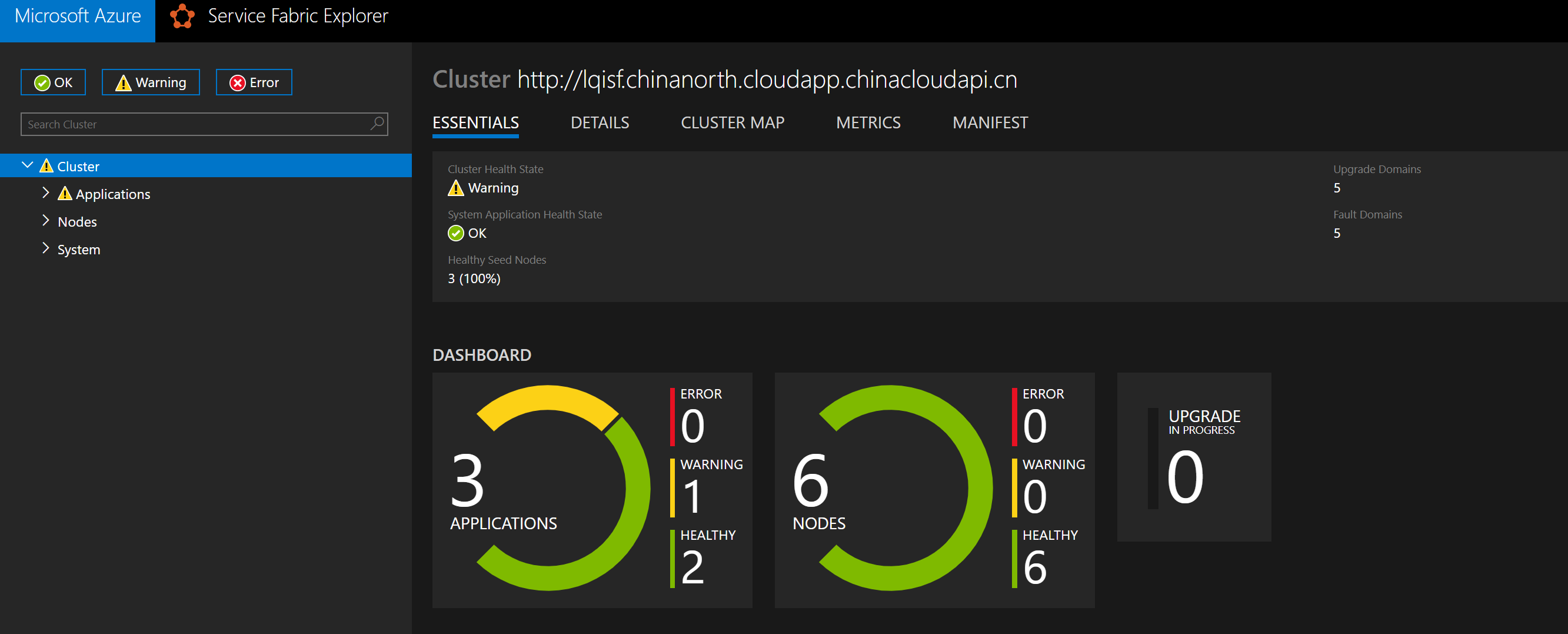
Task: Click the green checkmark in the OK filter
Action: coord(41,82)
